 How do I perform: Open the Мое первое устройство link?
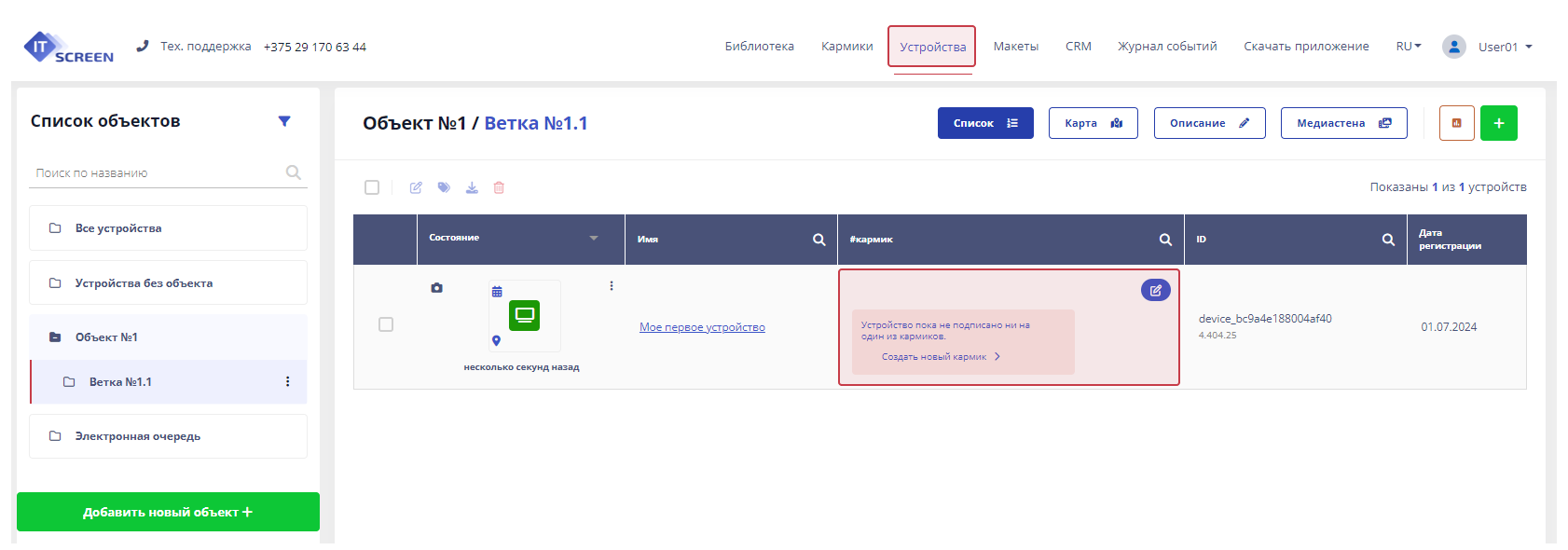(702, 327)
